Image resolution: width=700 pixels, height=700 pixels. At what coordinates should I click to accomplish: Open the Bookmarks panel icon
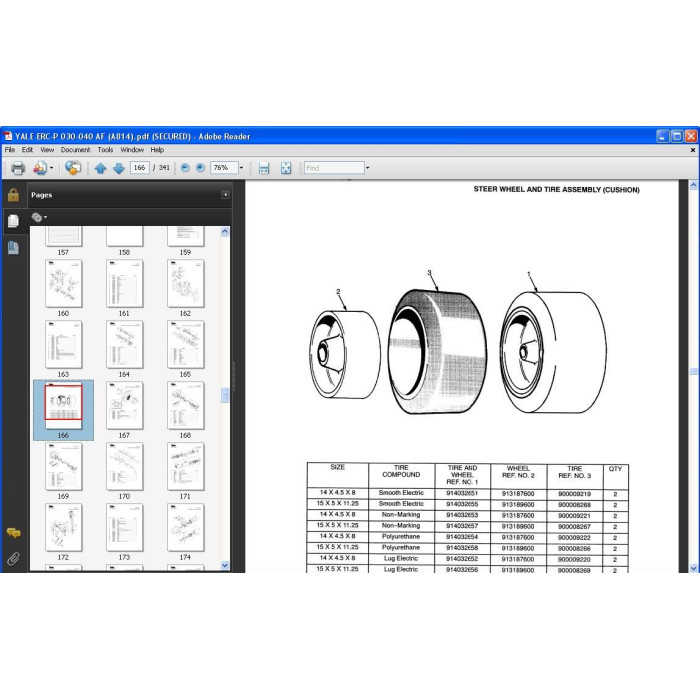tap(13, 248)
